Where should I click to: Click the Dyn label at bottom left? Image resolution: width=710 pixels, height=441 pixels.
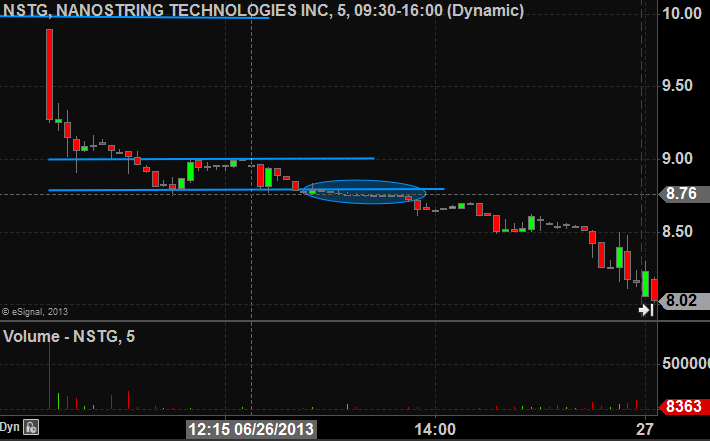coord(10,427)
